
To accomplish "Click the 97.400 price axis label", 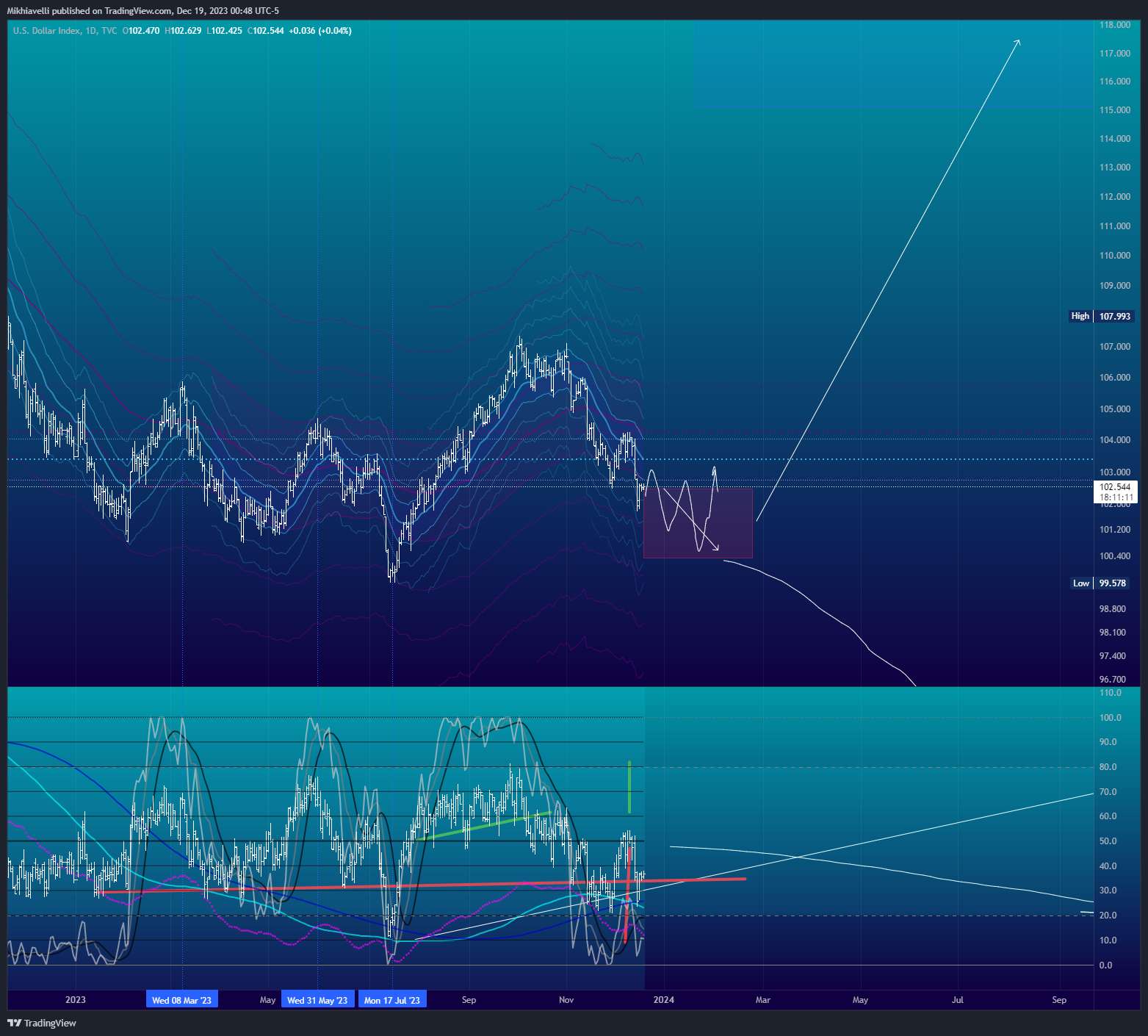I will pos(1113,656).
